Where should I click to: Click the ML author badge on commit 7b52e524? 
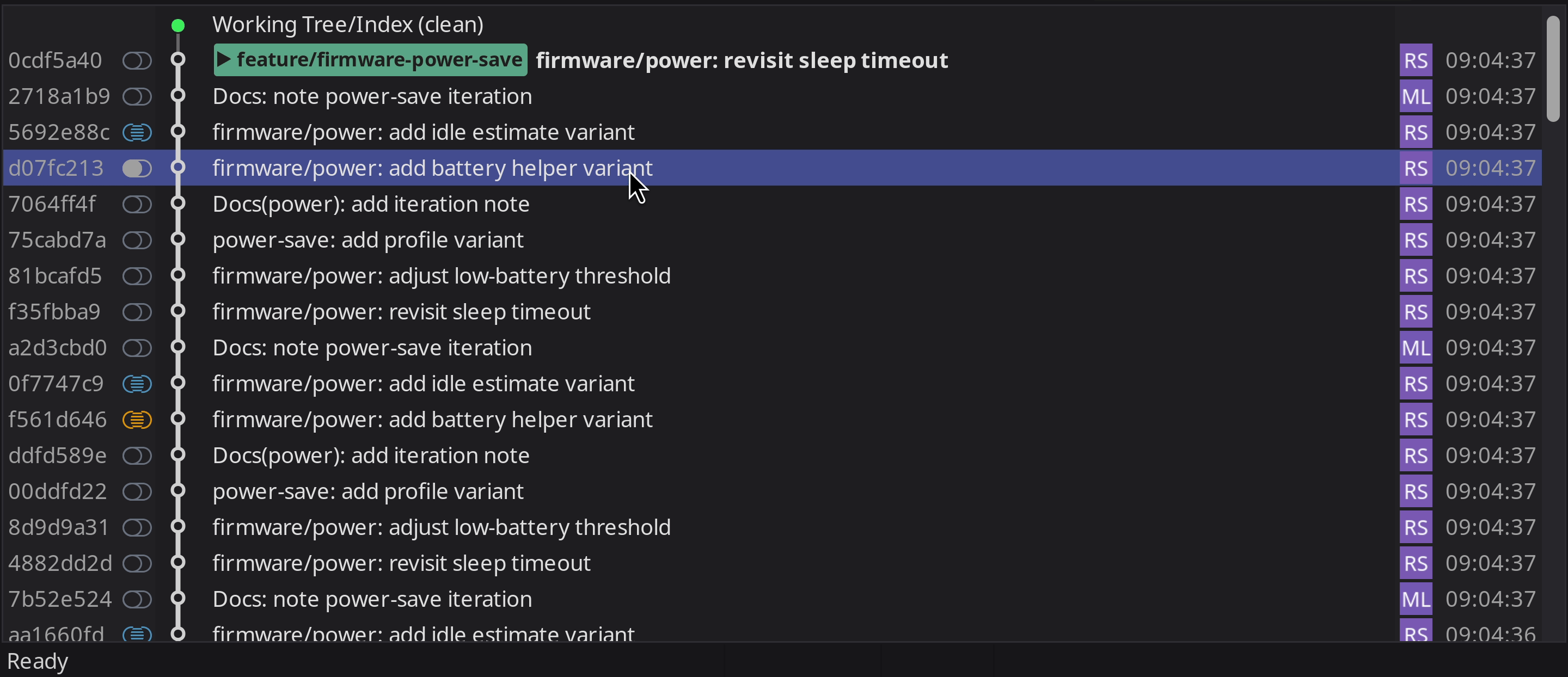[x=1415, y=599]
